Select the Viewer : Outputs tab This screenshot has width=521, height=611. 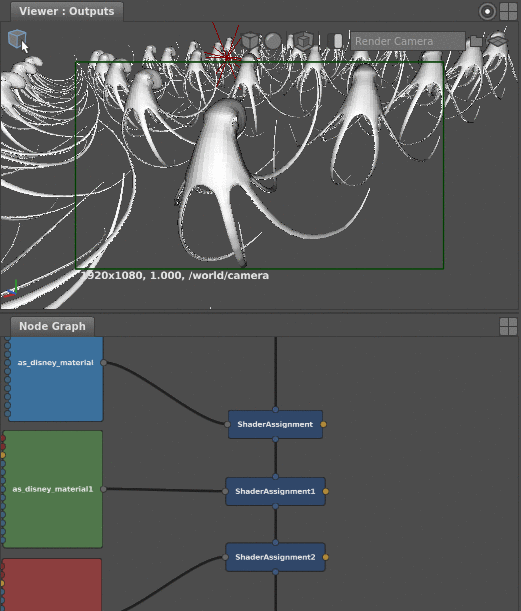(x=67, y=11)
